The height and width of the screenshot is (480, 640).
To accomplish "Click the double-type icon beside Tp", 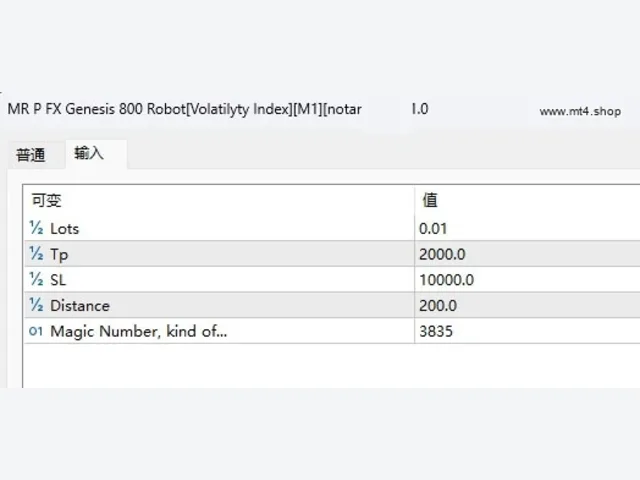I will click(x=36, y=253).
